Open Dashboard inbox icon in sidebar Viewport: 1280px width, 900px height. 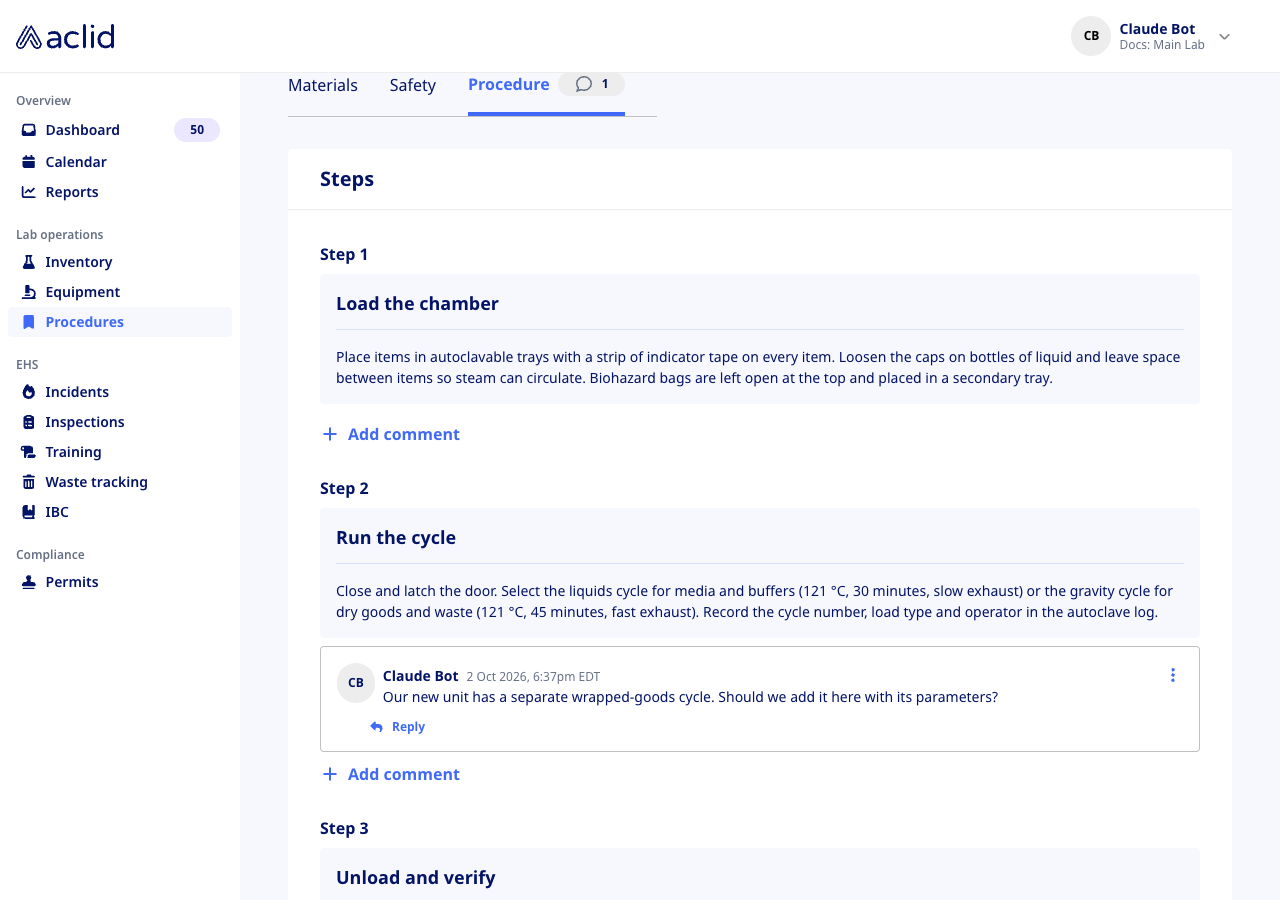tap(29, 130)
